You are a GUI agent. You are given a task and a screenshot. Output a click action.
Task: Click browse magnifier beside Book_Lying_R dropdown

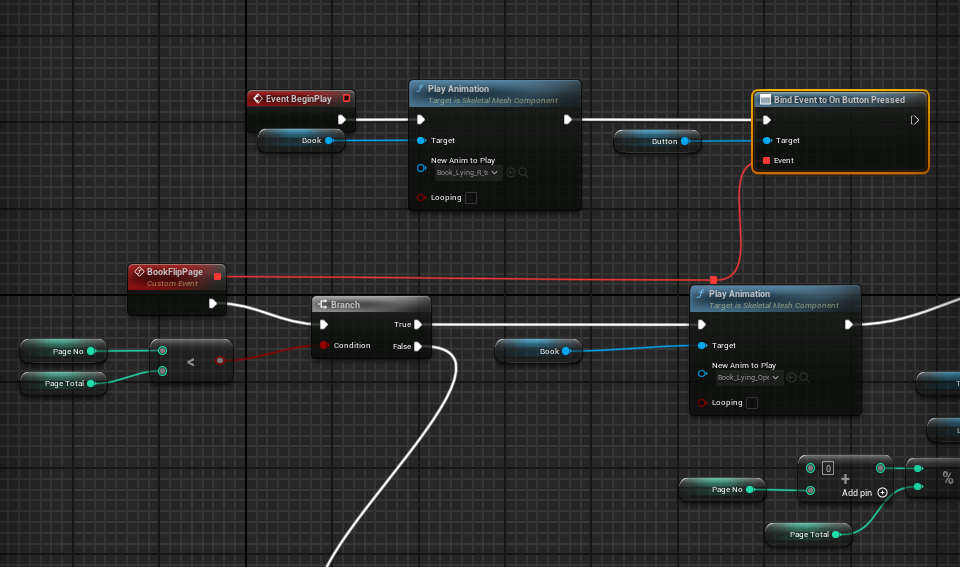click(523, 173)
